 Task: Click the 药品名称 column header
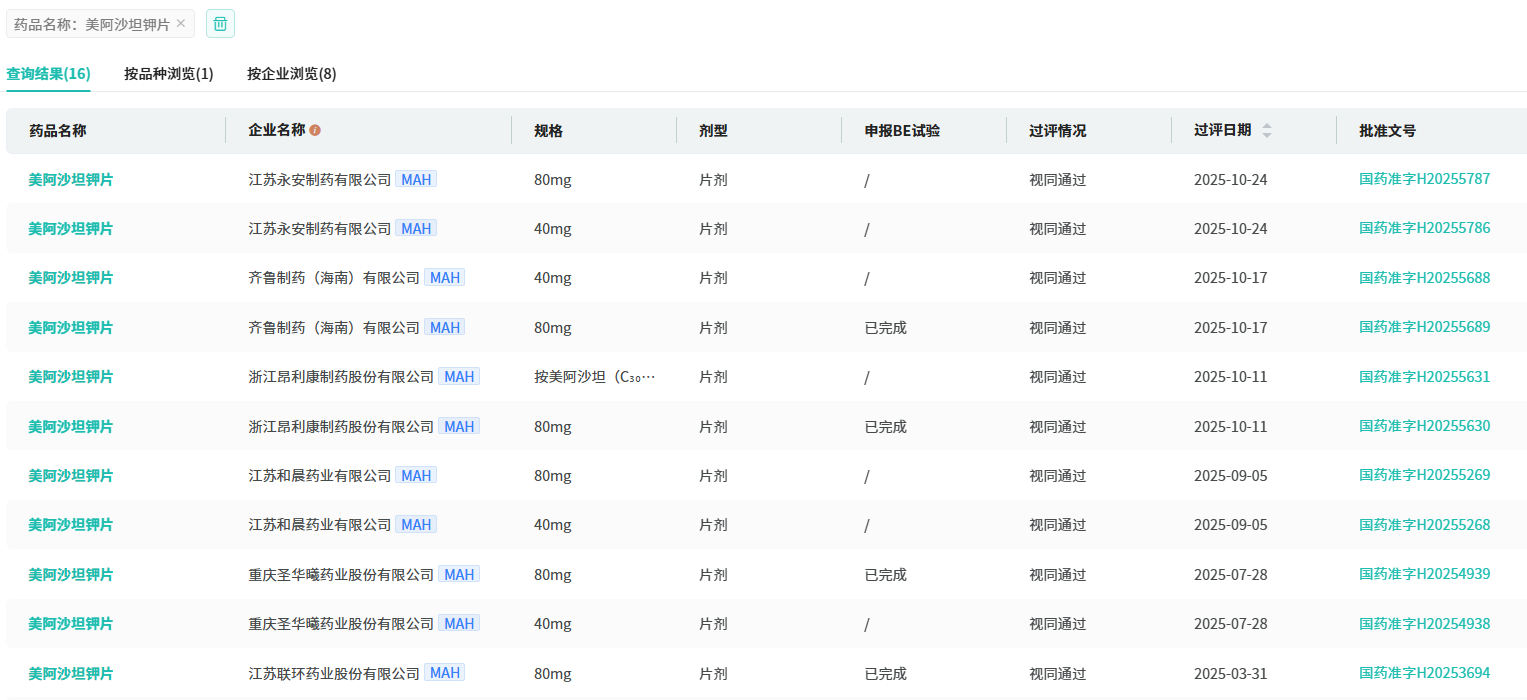point(58,131)
